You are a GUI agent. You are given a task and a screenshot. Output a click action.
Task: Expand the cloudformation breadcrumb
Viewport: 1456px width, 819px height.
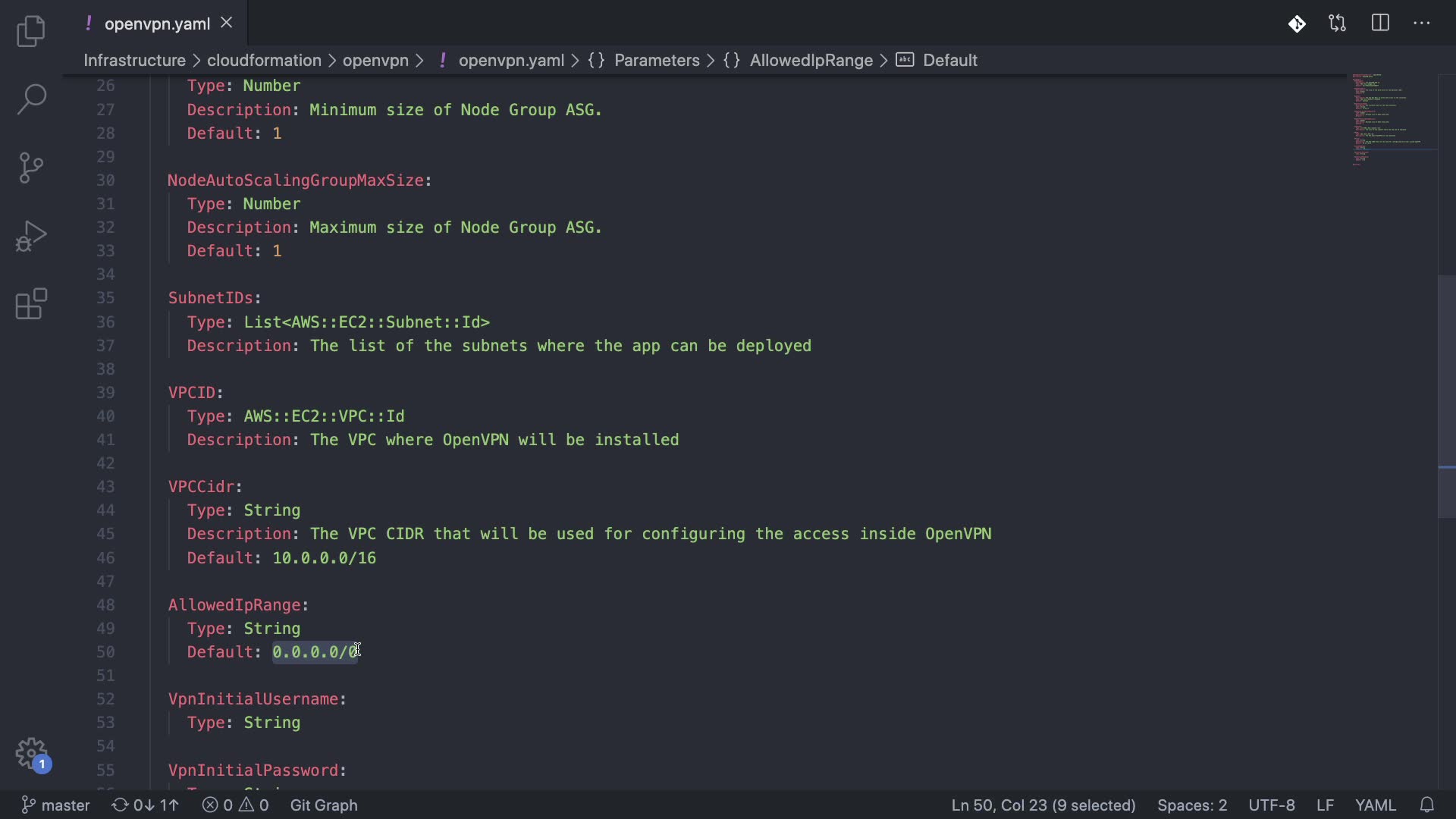264,61
